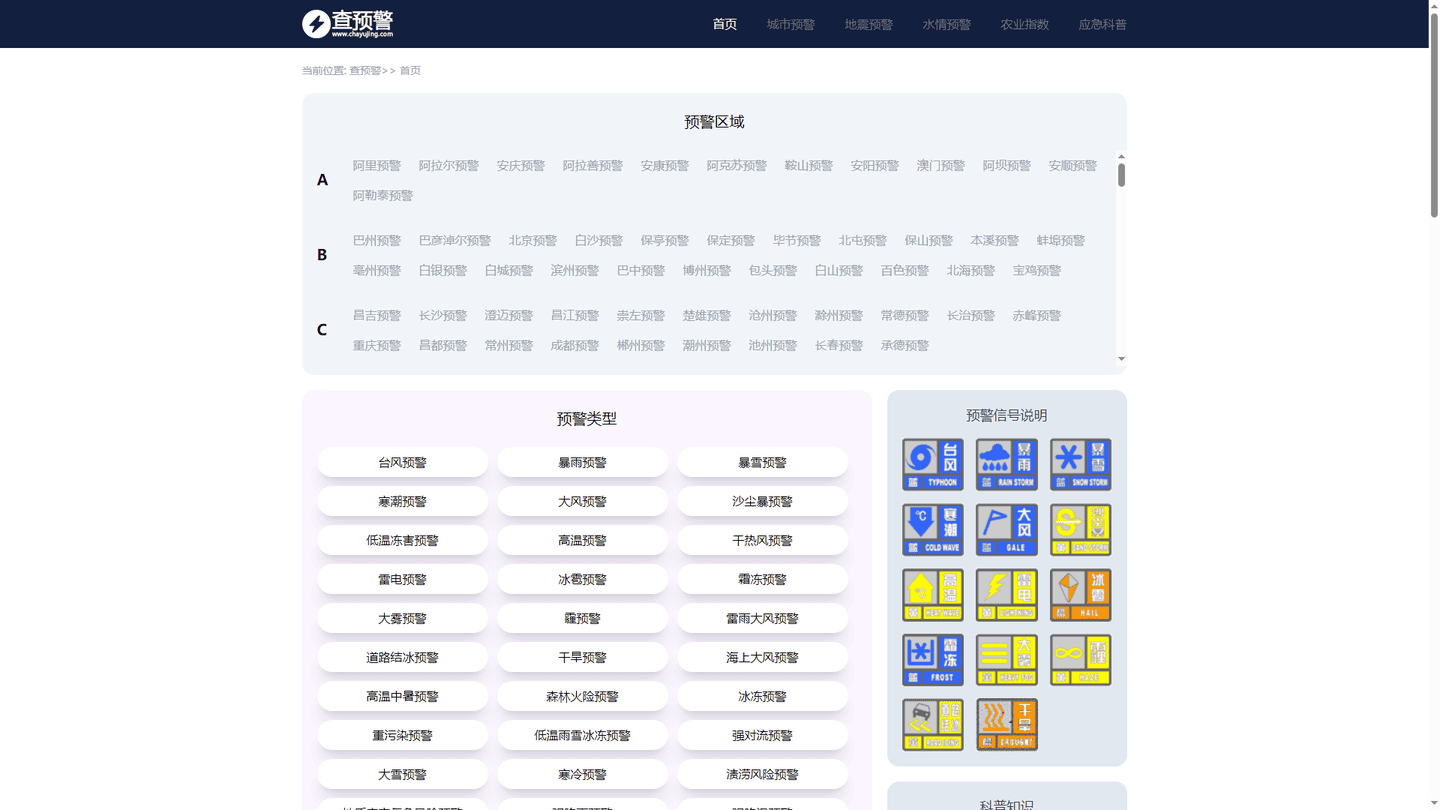Viewport: 1440px width, 810px height.
Task: Click the 台风预警 type button
Action: [403, 462]
